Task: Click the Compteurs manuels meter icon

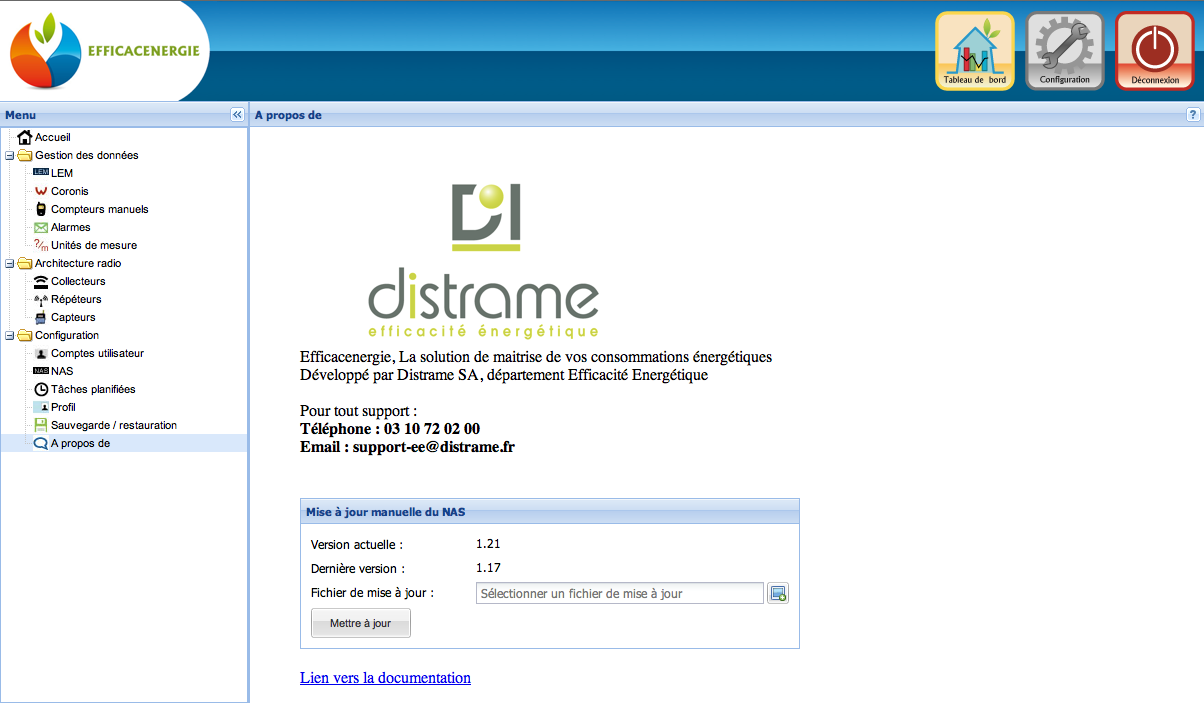Action: [41, 209]
